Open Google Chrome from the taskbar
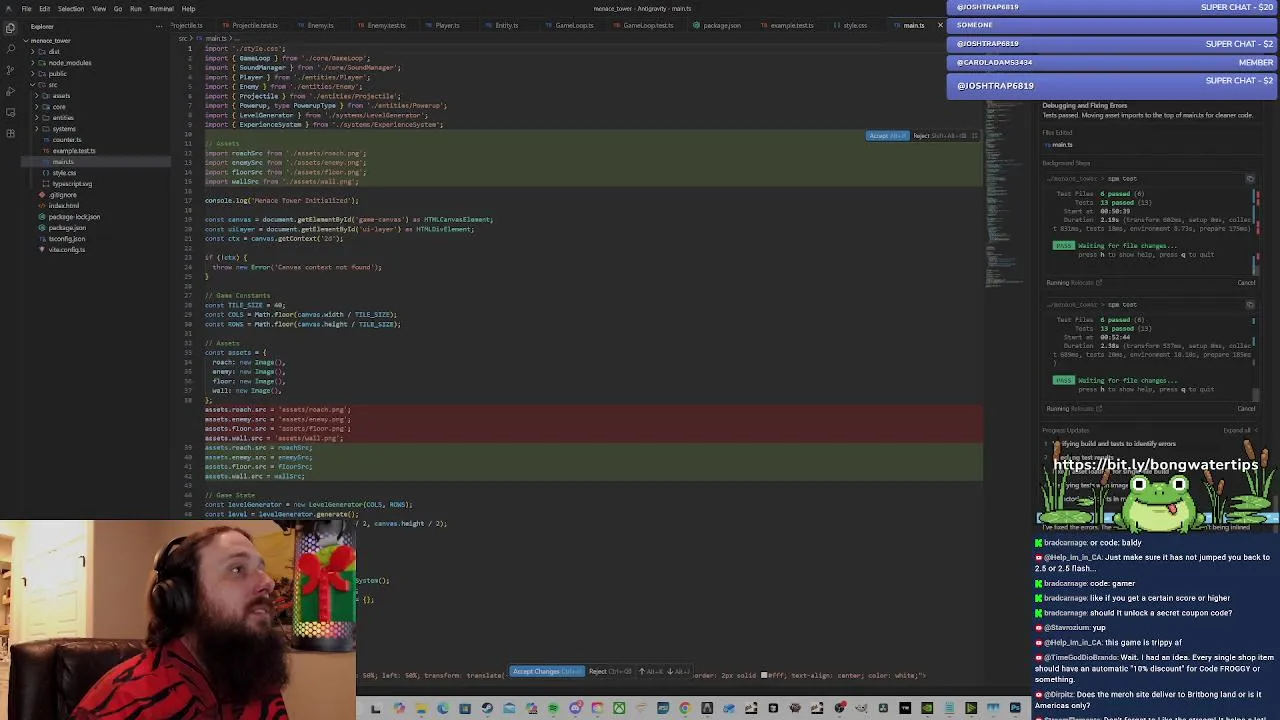This screenshot has height=720, width=1280. pos(685,709)
